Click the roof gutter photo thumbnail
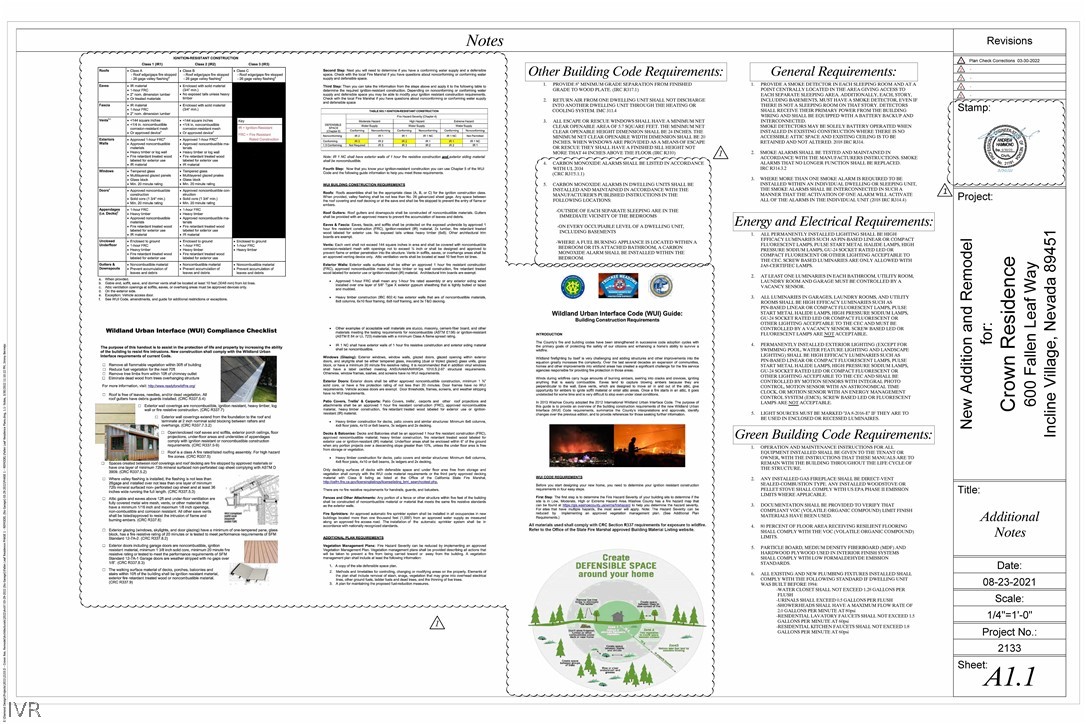This screenshot has height=724, width=1086. pyautogui.click(x=248, y=379)
